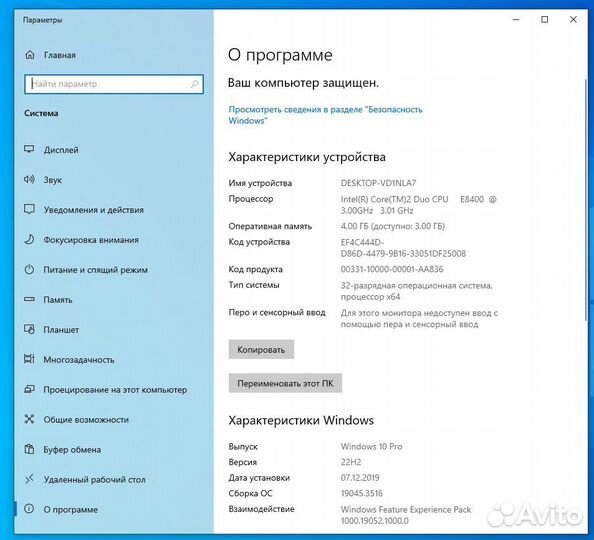This screenshot has width=594, height=540.
Task: Click the search magnifier icon
Action: click(194, 84)
